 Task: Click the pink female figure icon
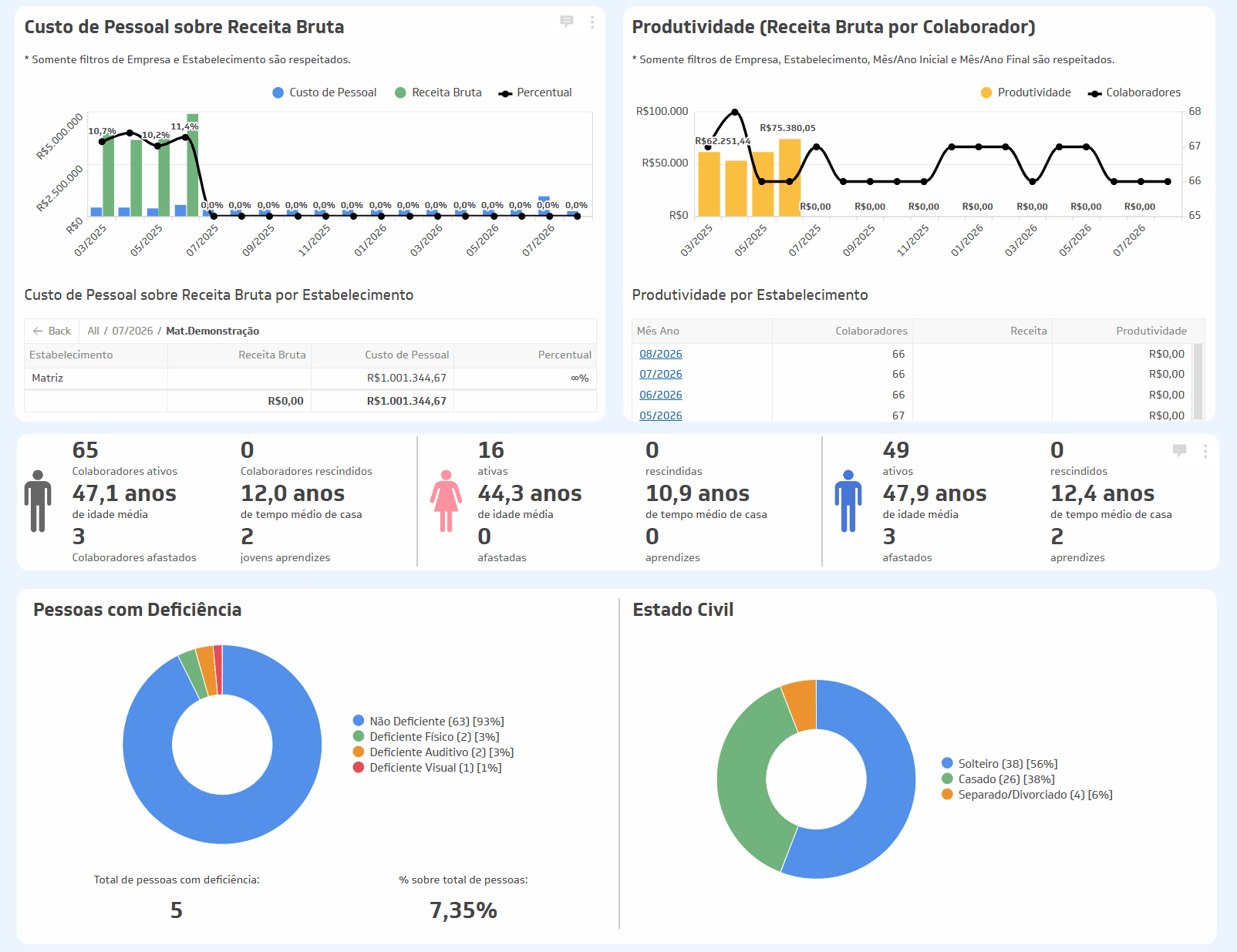[x=446, y=501]
